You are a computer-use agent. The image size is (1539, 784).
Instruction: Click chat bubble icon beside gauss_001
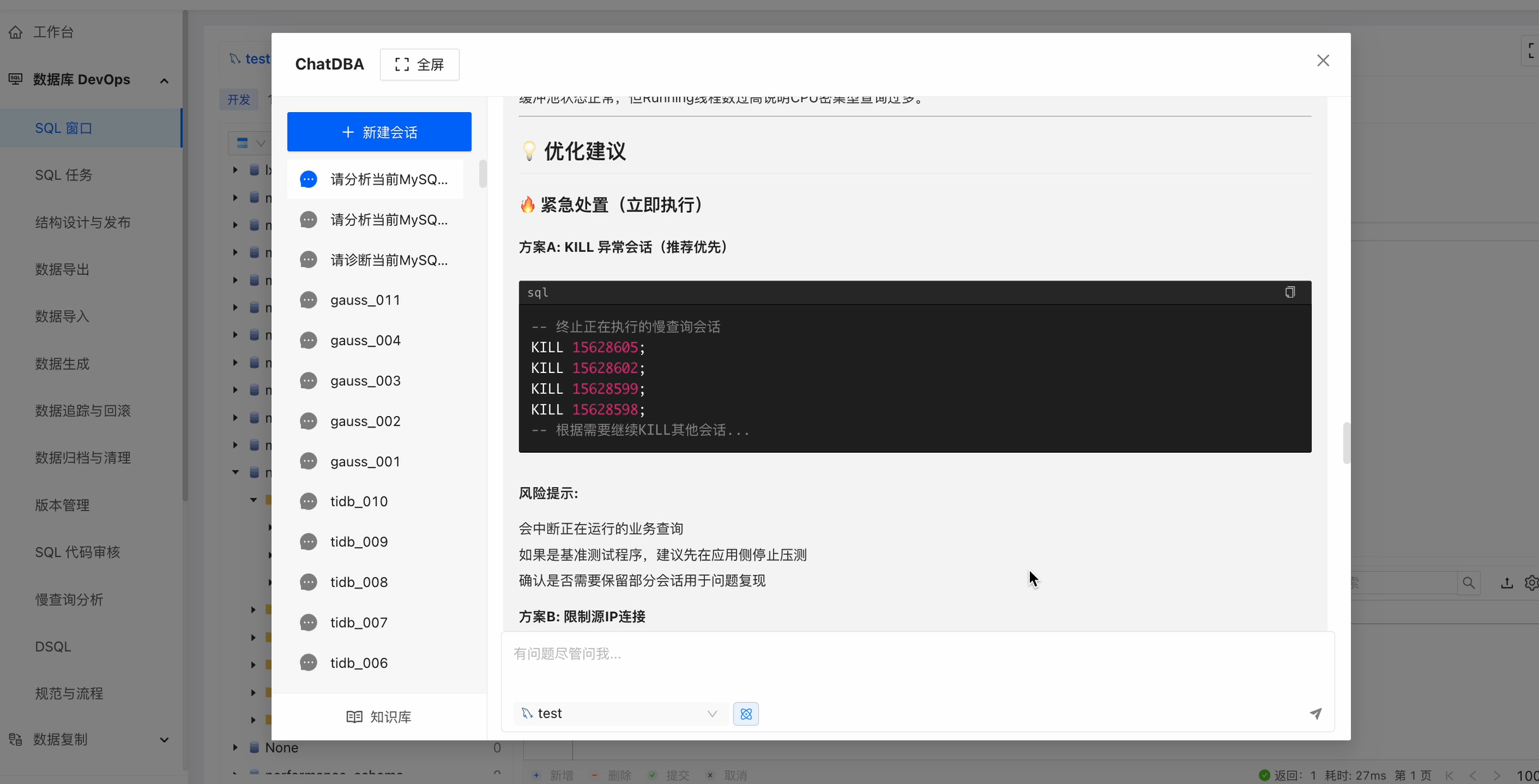308,462
